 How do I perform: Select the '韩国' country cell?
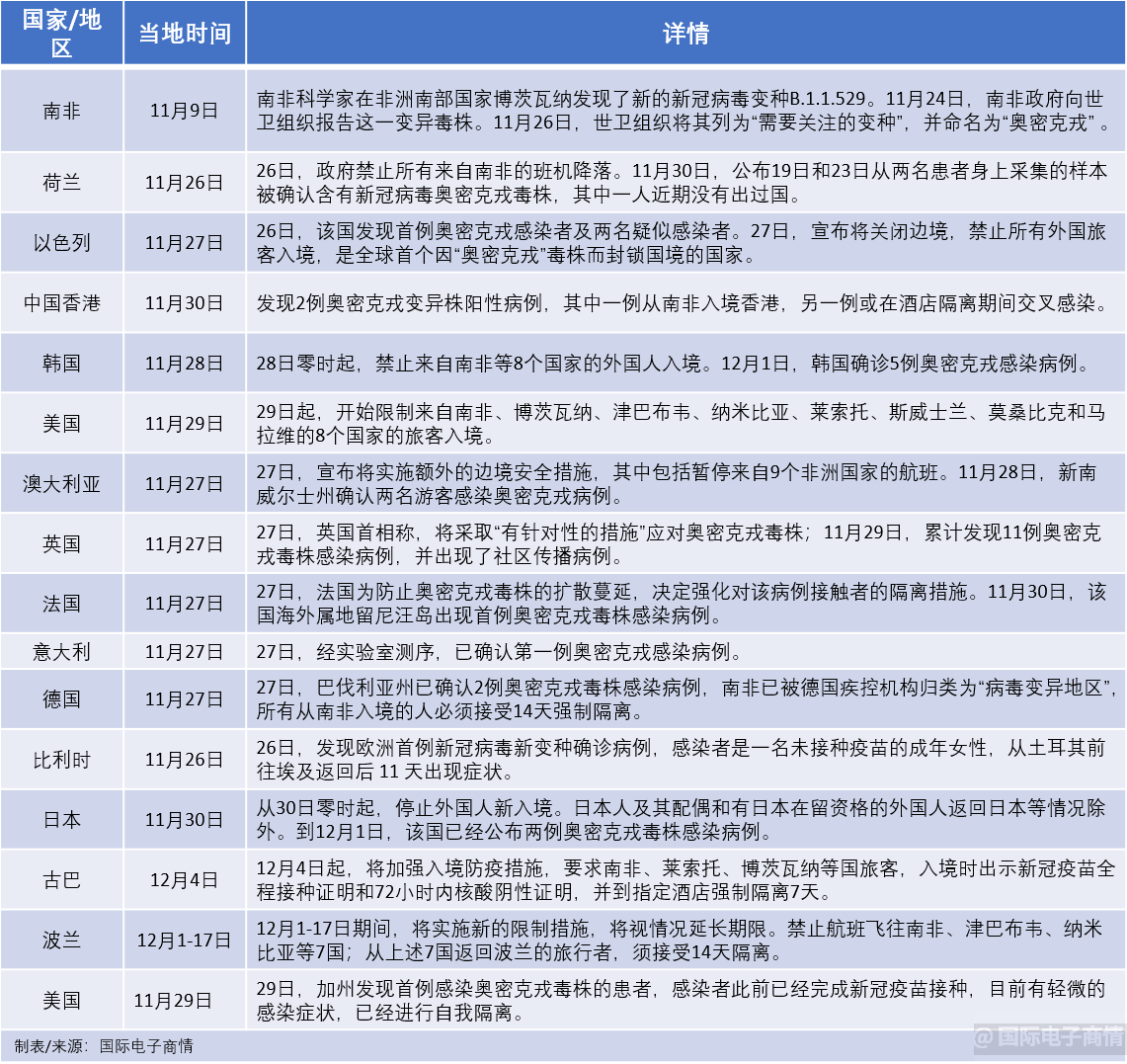[62, 363]
